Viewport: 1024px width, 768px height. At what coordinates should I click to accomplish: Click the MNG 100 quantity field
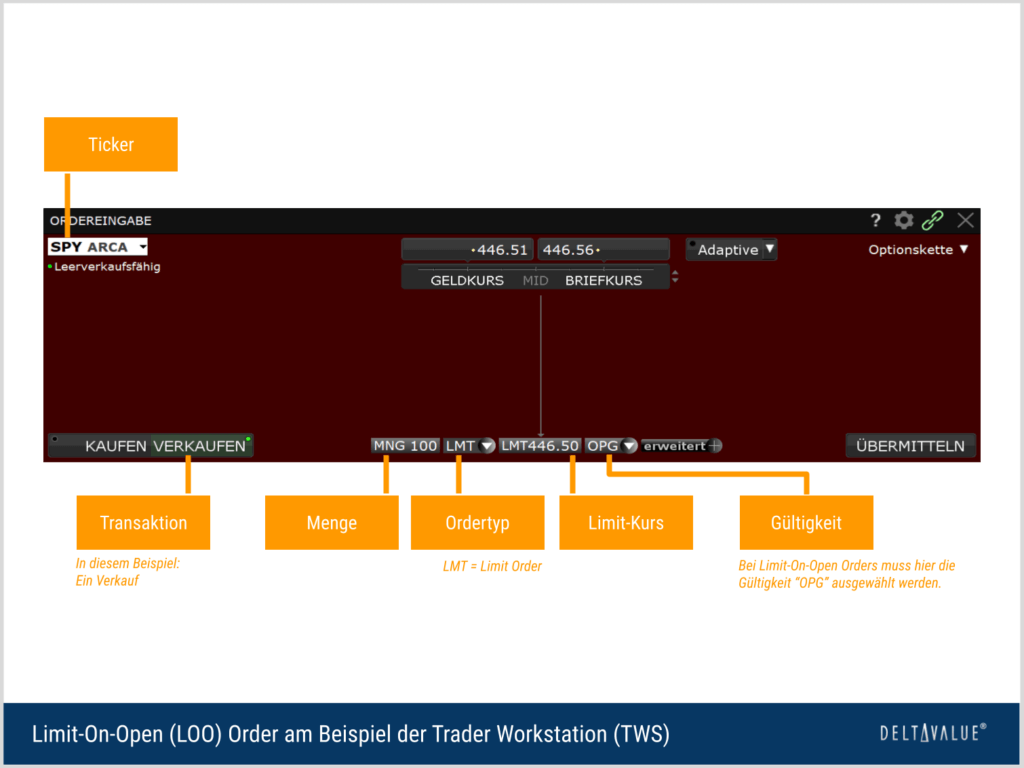click(x=405, y=445)
